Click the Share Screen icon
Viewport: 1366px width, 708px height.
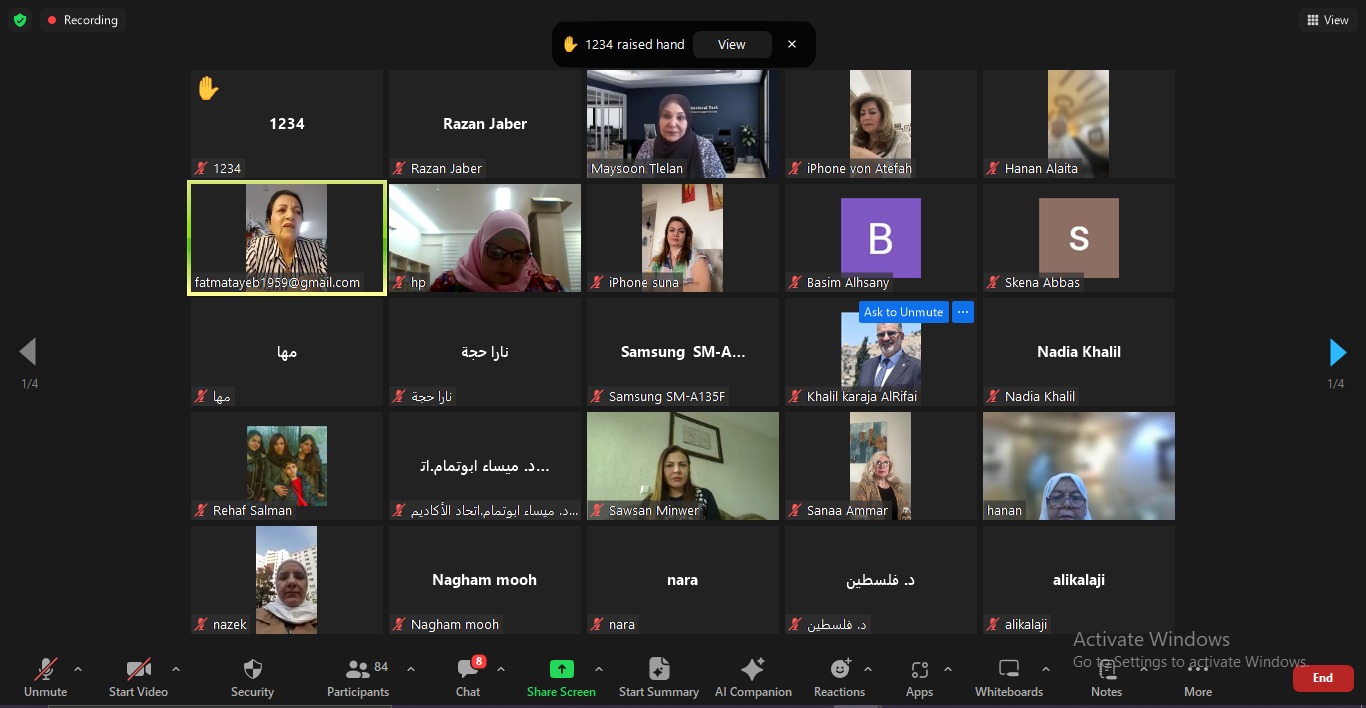561,669
